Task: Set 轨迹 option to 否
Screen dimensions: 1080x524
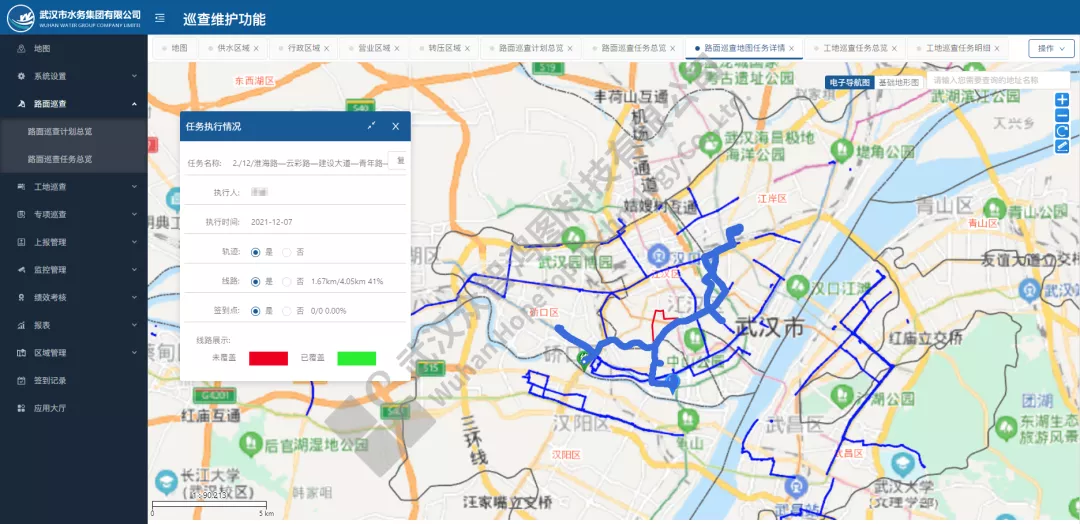Action: (x=287, y=252)
